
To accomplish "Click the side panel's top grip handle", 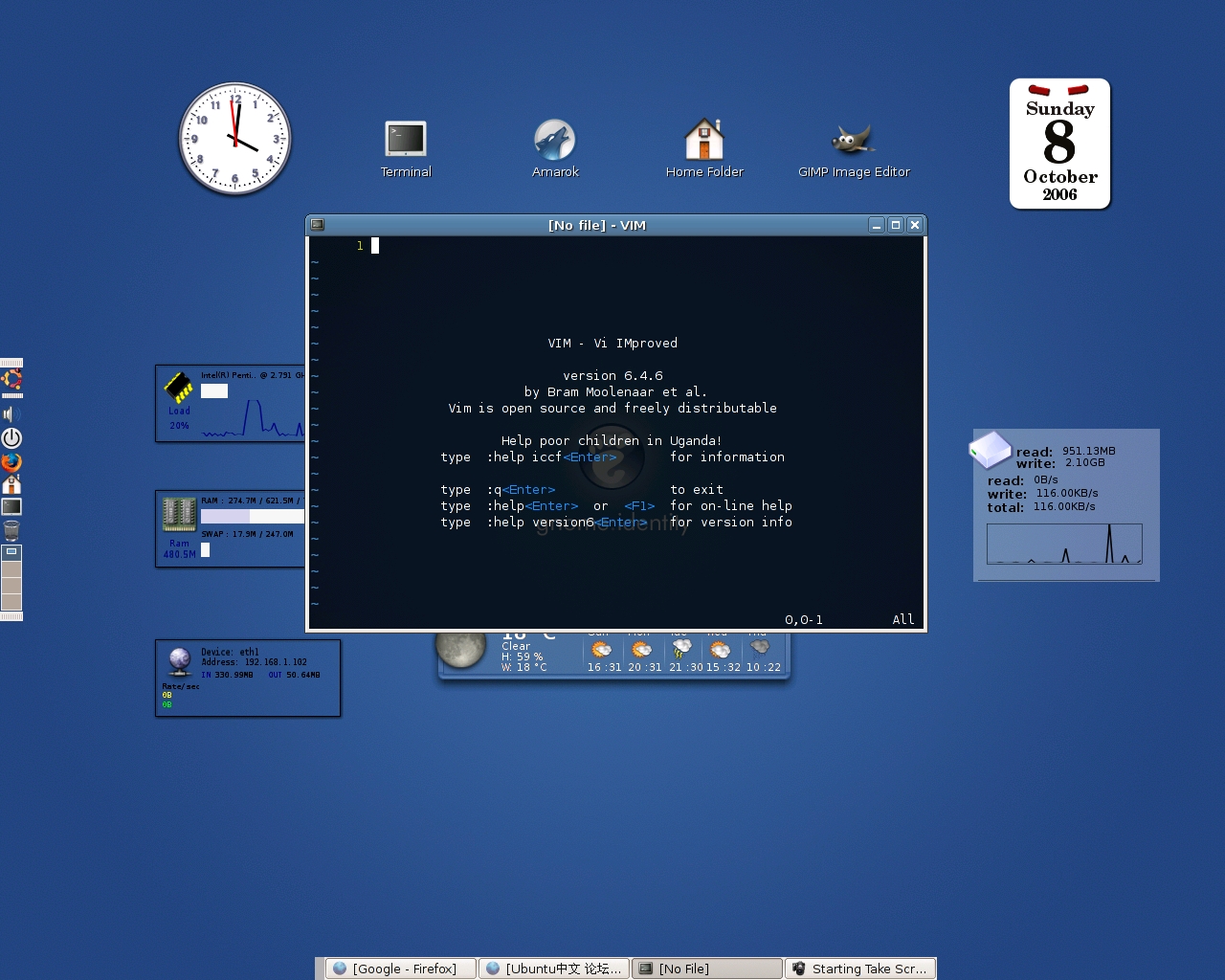I will 11,363.
